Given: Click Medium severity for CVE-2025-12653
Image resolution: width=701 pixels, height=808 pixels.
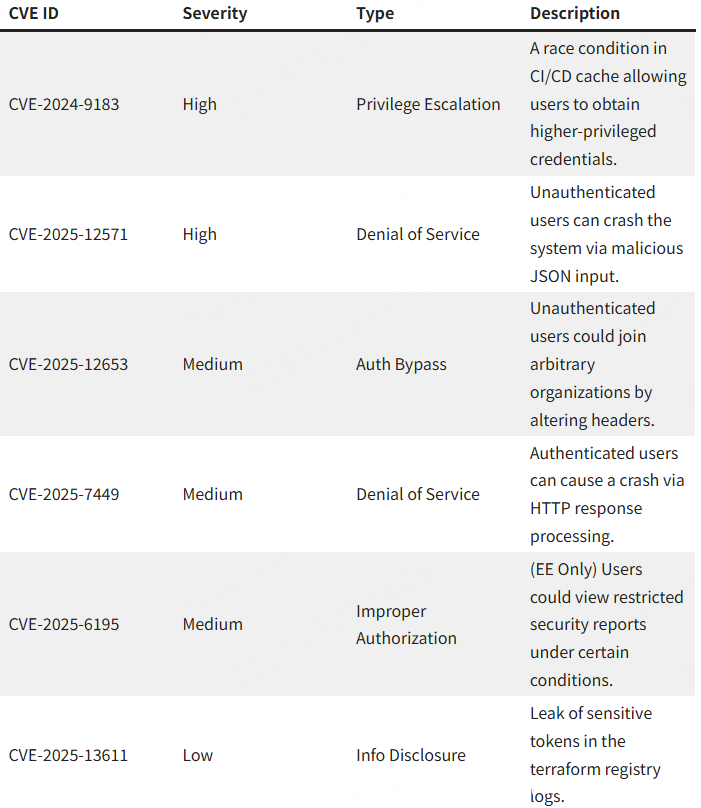Looking at the screenshot, I should pyautogui.click(x=212, y=364).
